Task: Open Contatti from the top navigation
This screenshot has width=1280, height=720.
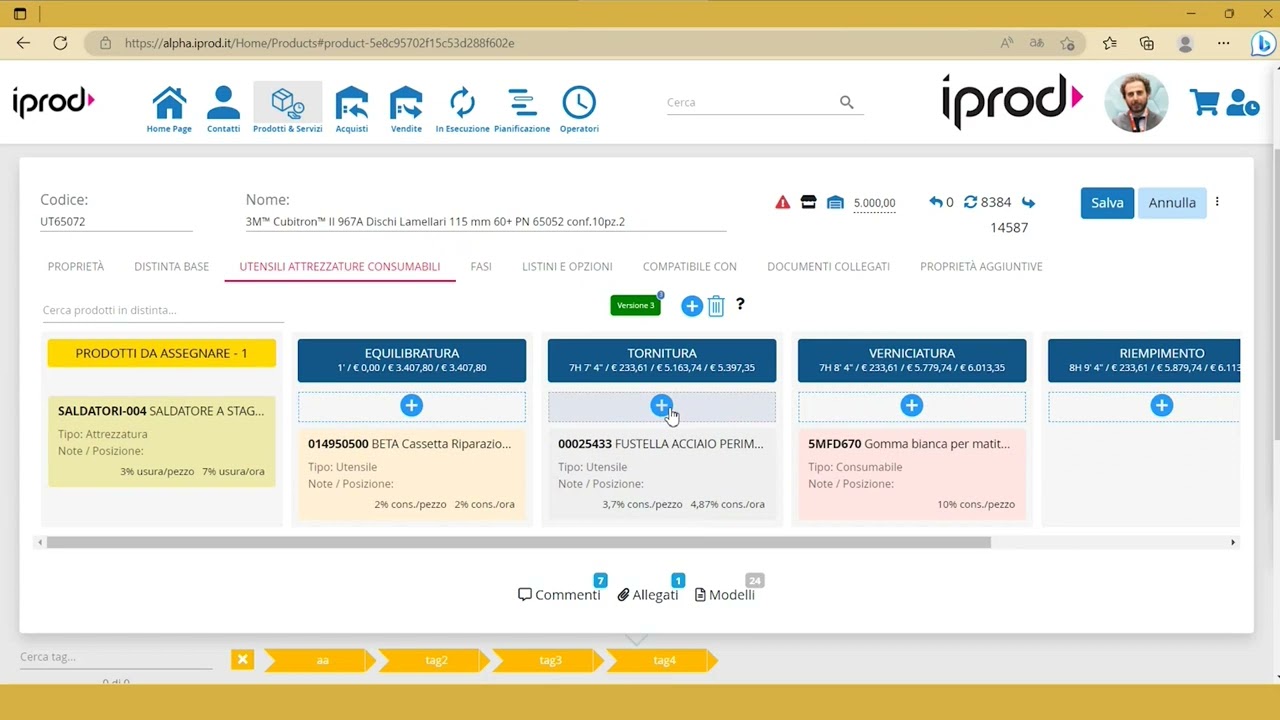Action: pos(223,109)
